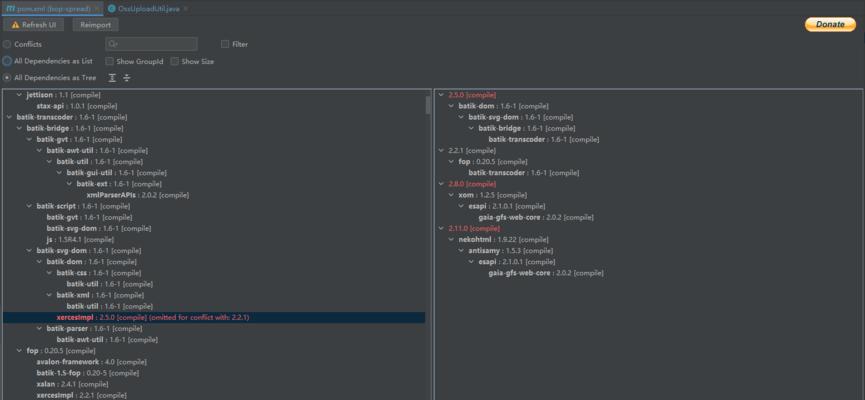Image resolution: width=865 pixels, height=400 pixels.
Task: Select the batik-1.5-fop : 0.20-5 row
Action: pos(88,372)
